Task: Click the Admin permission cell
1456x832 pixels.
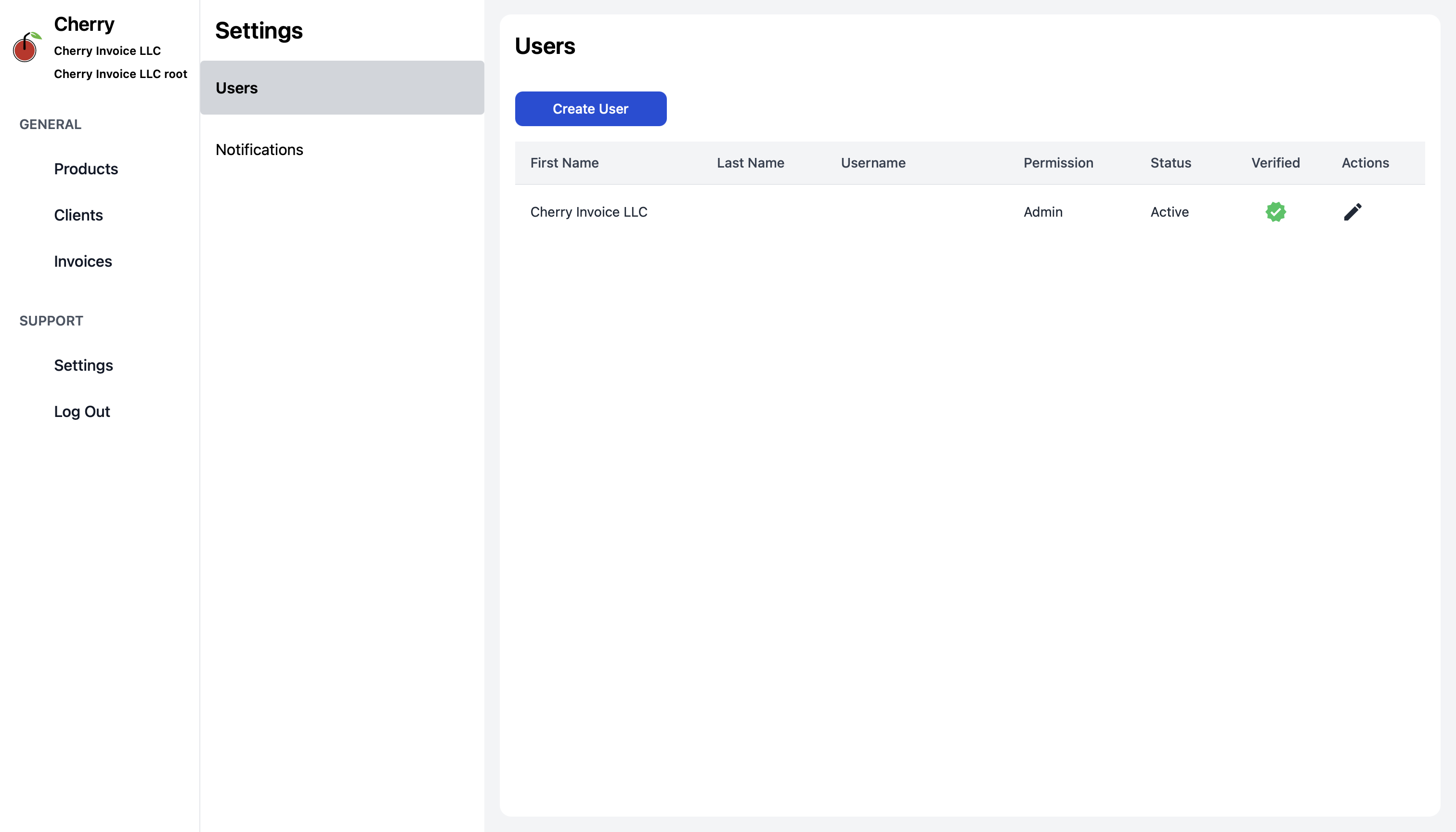Action: pyautogui.click(x=1043, y=212)
